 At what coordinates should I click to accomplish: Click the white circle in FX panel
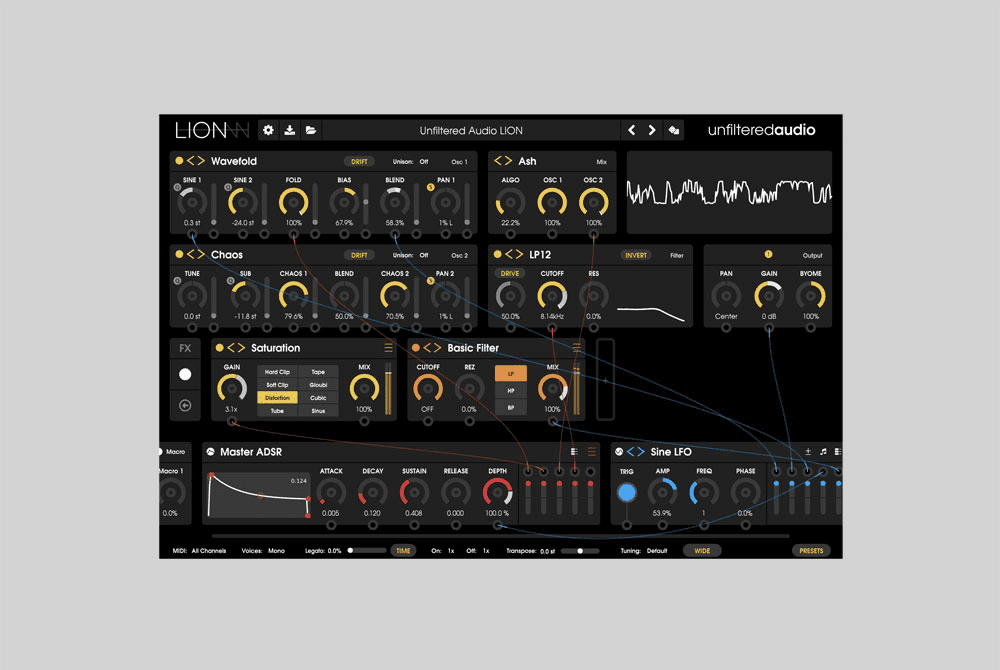tap(185, 374)
